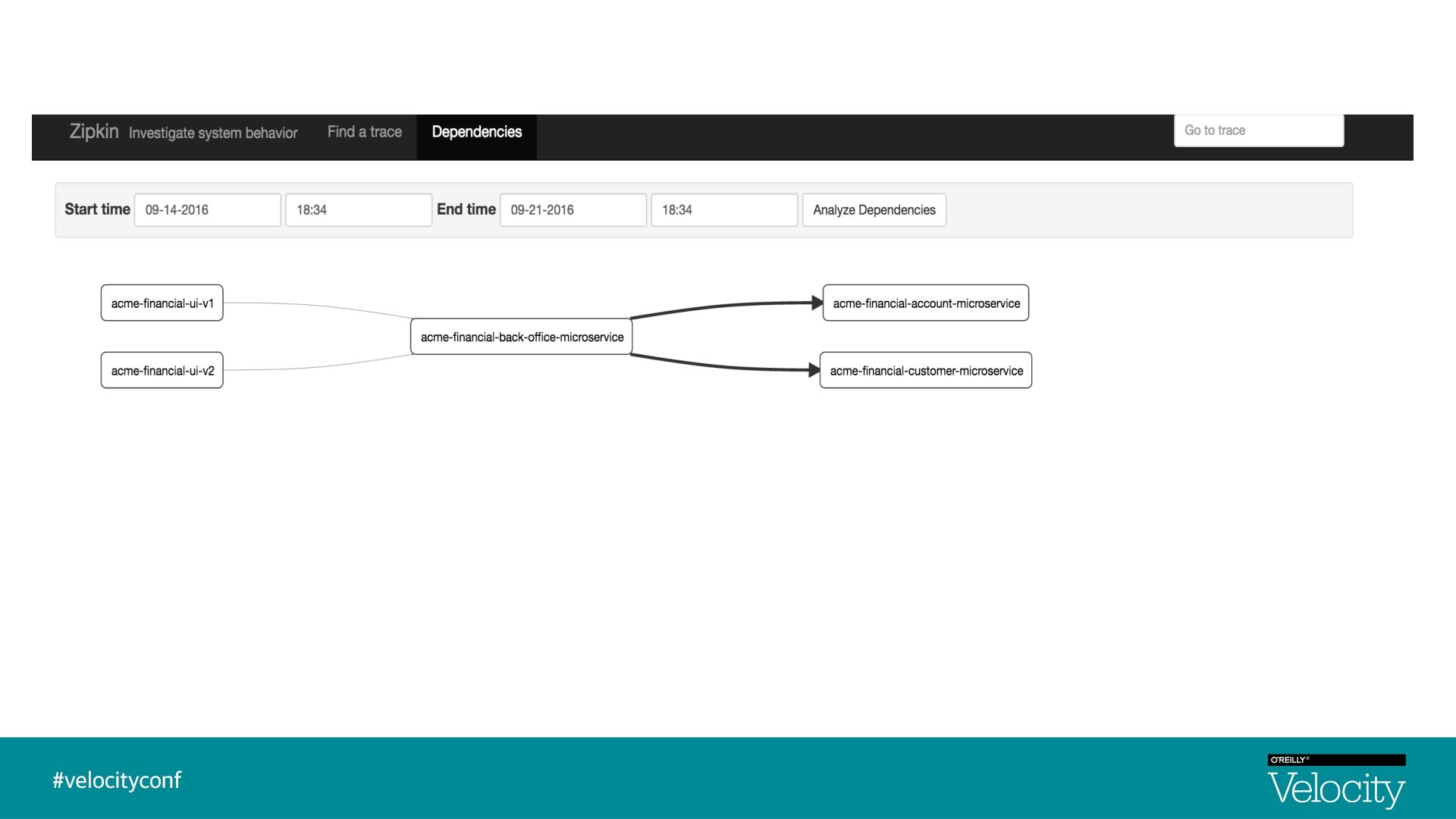Open the Find a trace tab
Viewport: 1456px width, 819px height.
point(364,132)
